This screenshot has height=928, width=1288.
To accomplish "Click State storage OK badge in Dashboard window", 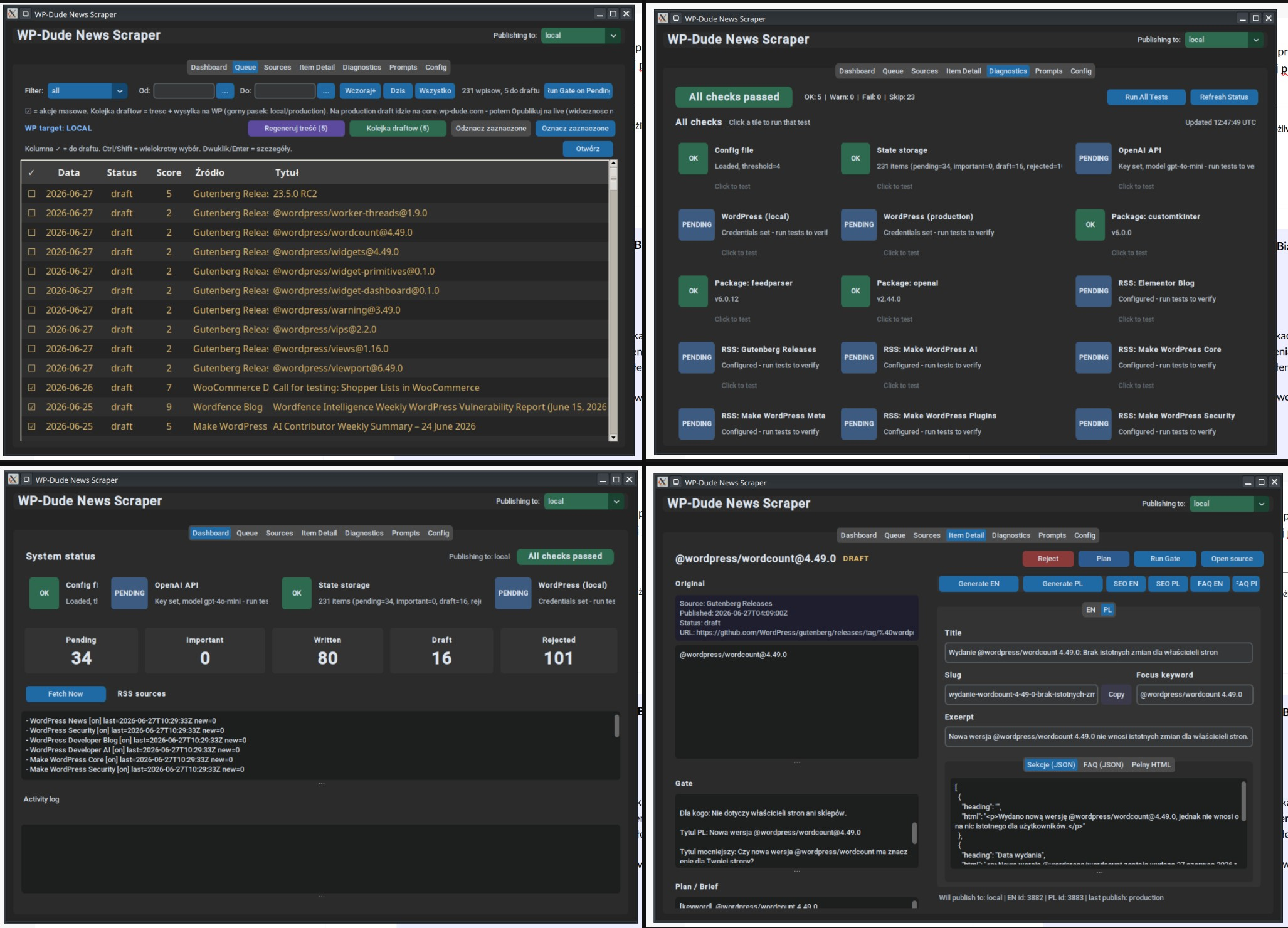I will [x=297, y=593].
